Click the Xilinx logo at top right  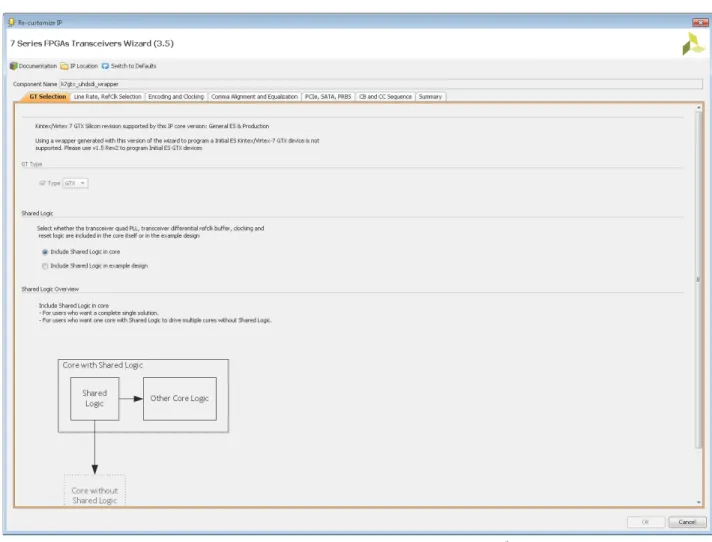tap(693, 44)
